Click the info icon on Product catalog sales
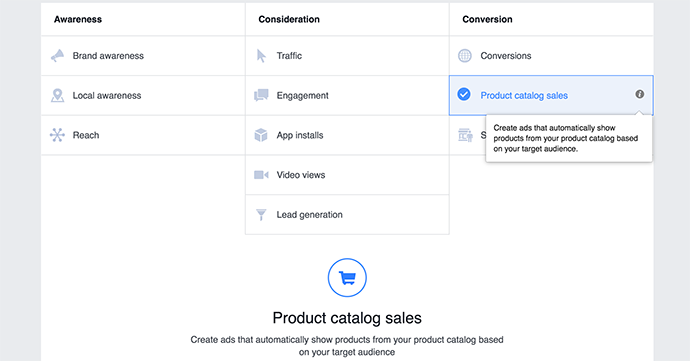690x361 pixels. (x=640, y=94)
